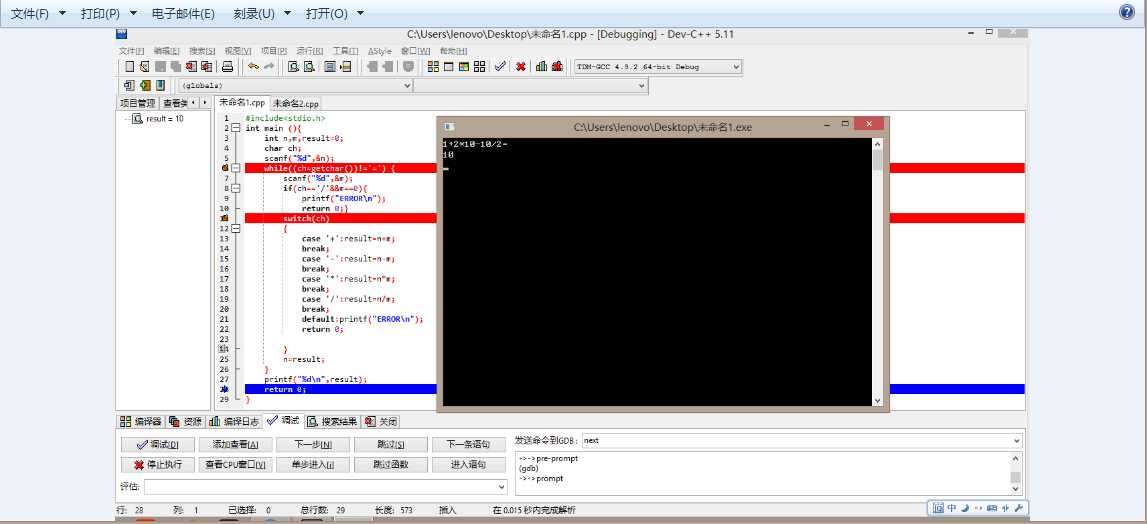Select the result = 10 watch entry

[x=165, y=119]
